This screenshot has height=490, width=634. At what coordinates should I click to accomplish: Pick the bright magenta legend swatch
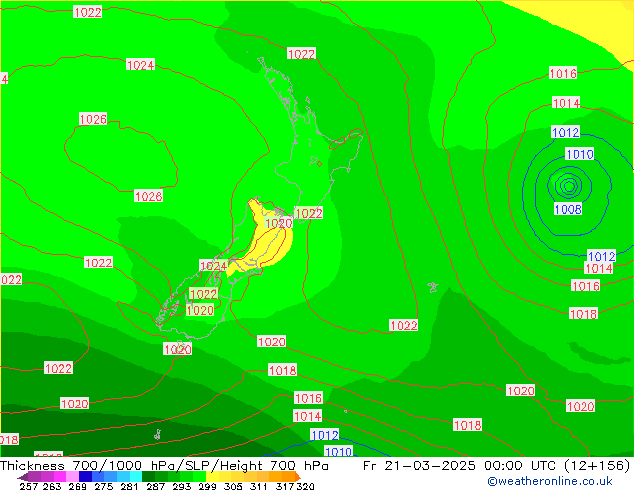(x=60, y=476)
